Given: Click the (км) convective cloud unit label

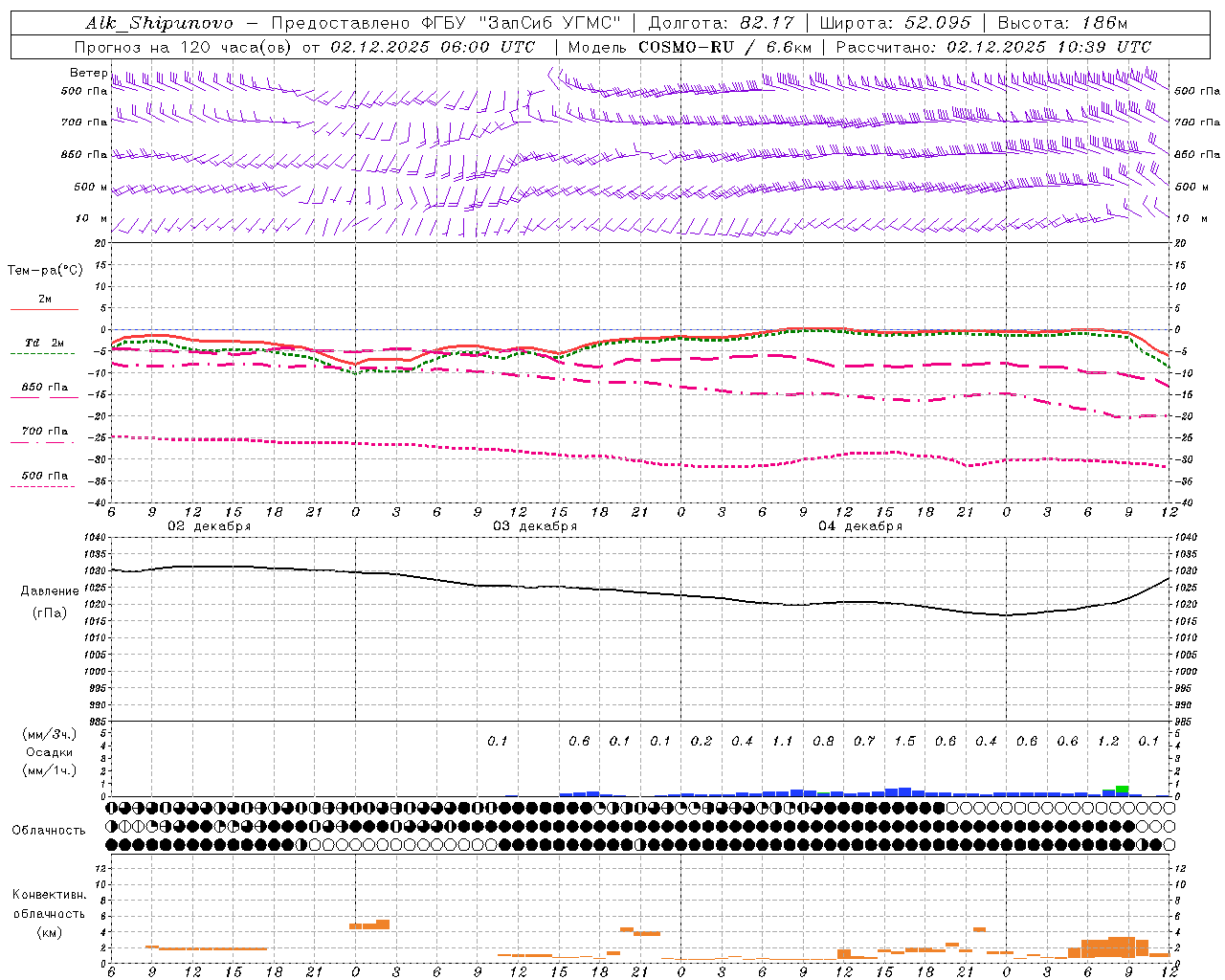Looking at the screenshot, I should pos(49,932).
